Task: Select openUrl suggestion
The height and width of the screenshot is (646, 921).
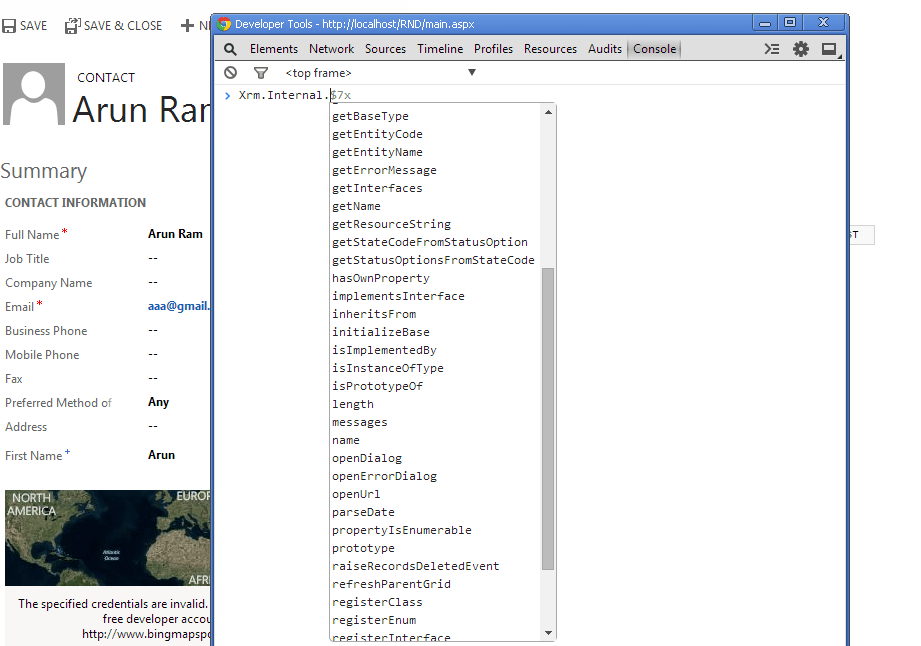Action: click(x=356, y=494)
